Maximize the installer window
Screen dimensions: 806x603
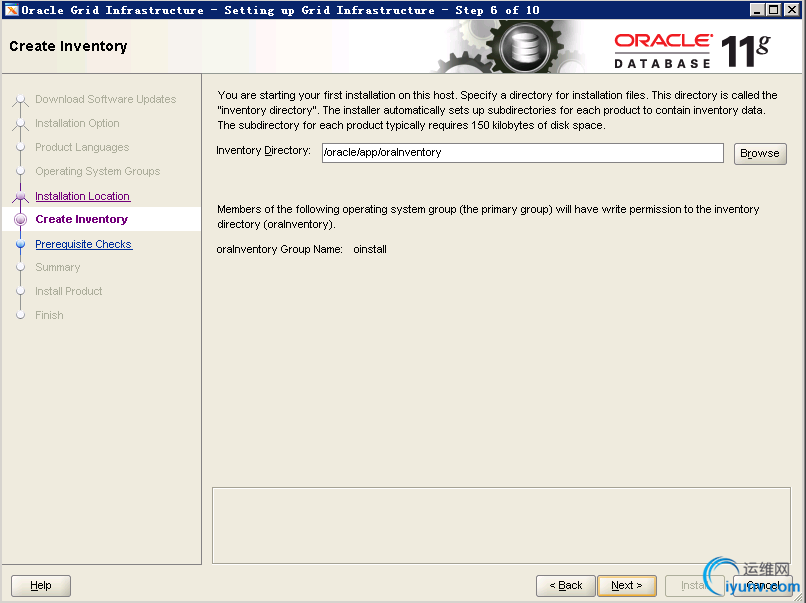click(774, 10)
